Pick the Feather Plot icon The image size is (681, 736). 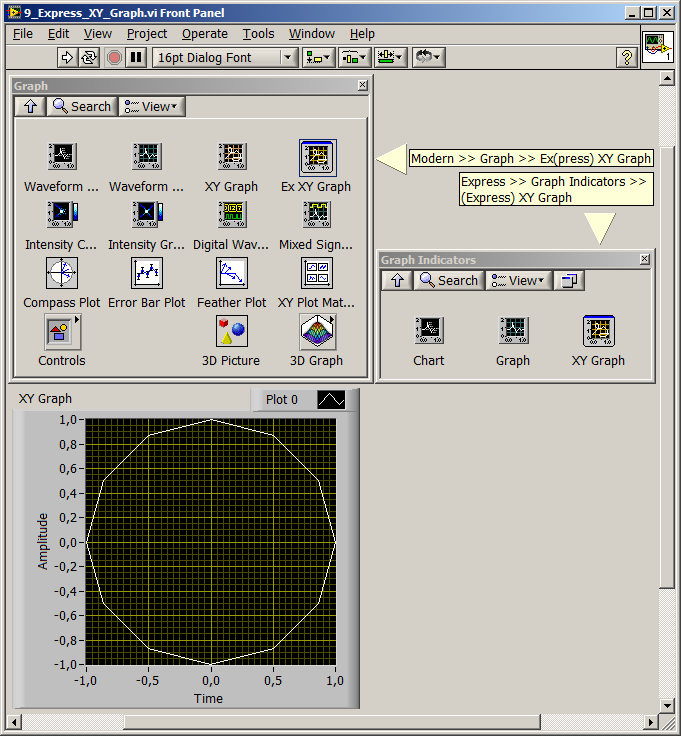click(232, 273)
